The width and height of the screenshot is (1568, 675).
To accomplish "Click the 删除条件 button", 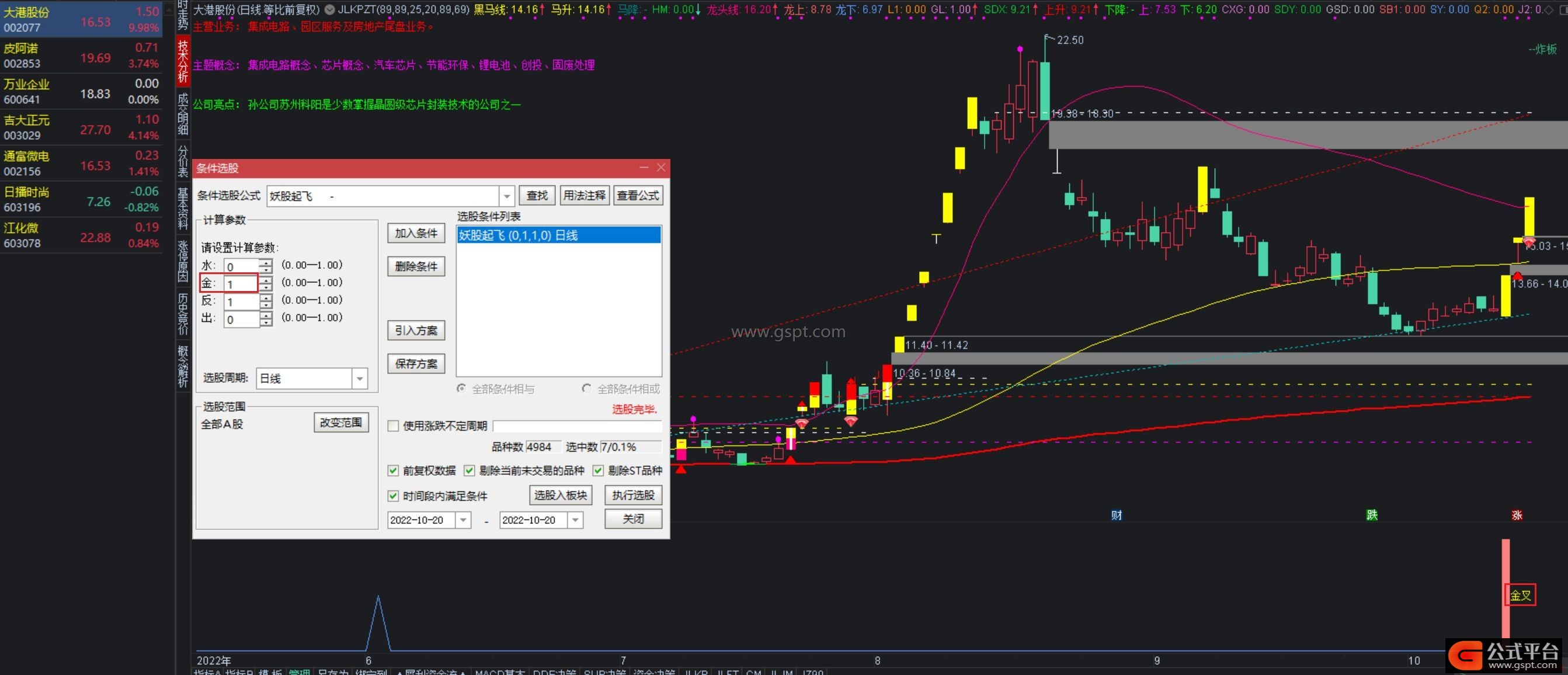I will [x=416, y=266].
